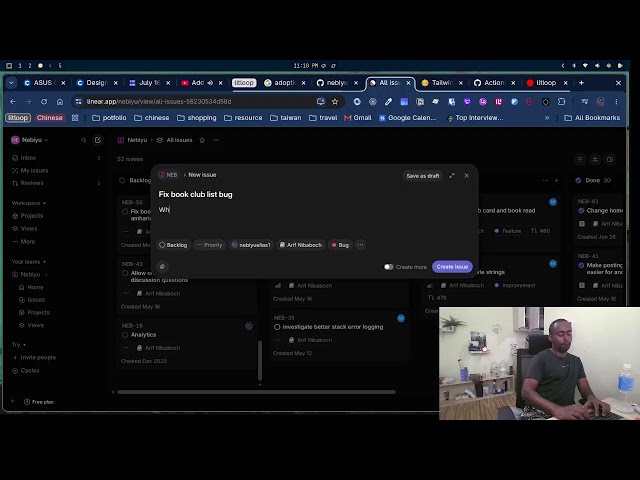Collapse the Your teams section
This screenshot has height=480, width=640.
point(29,262)
